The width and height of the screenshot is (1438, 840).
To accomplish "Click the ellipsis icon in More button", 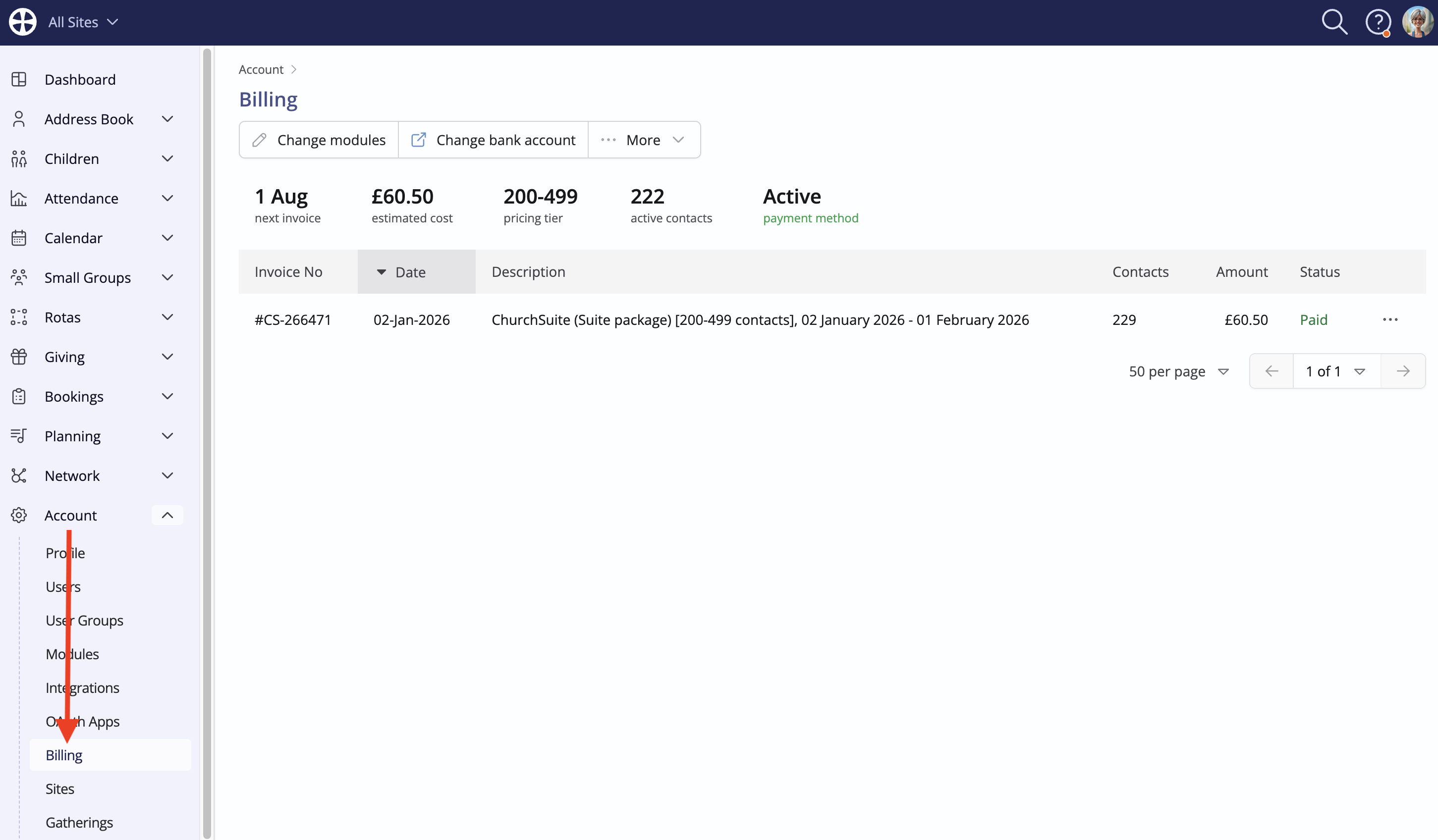I will point(608,140).
